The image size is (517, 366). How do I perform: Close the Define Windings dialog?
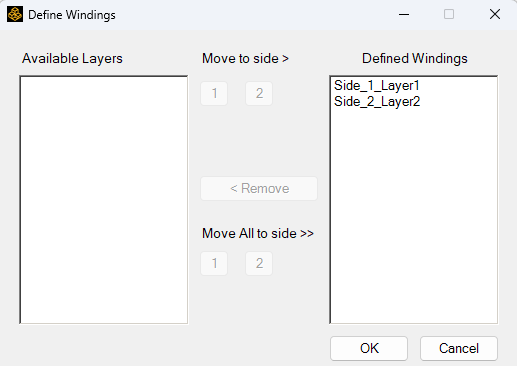point(495,14)
